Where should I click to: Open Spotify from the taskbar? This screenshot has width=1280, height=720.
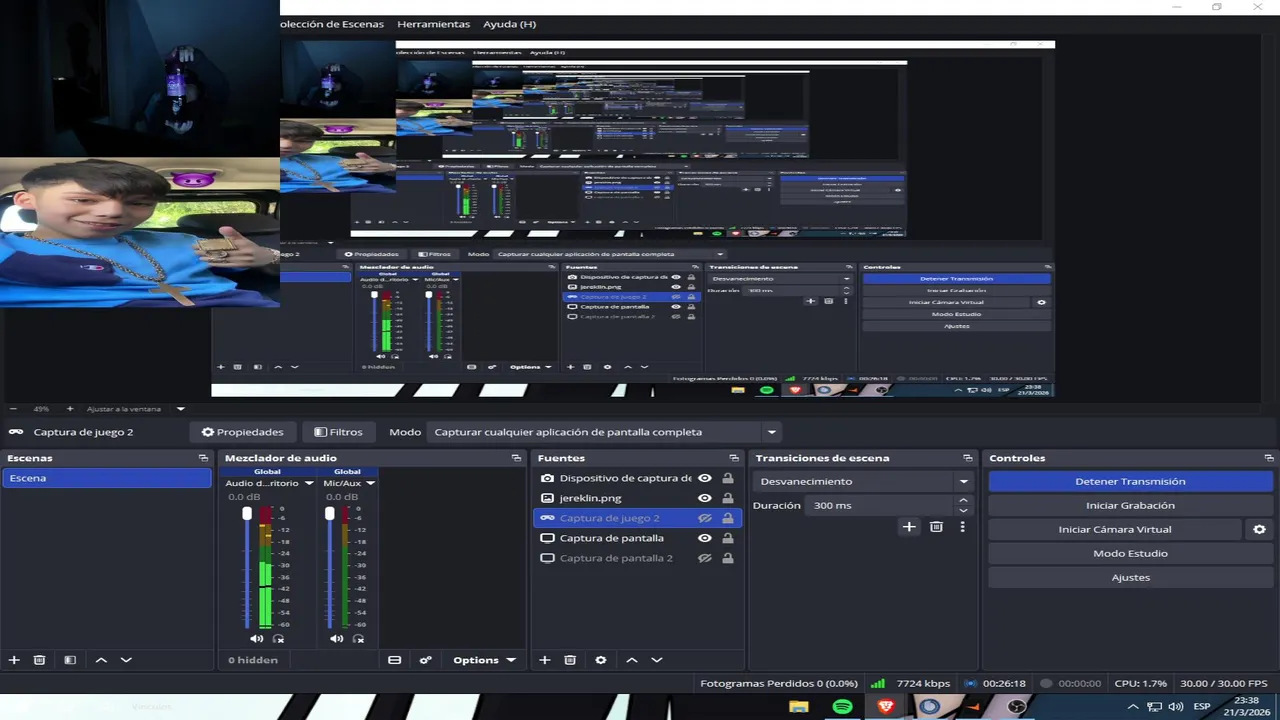pos(842,707)
